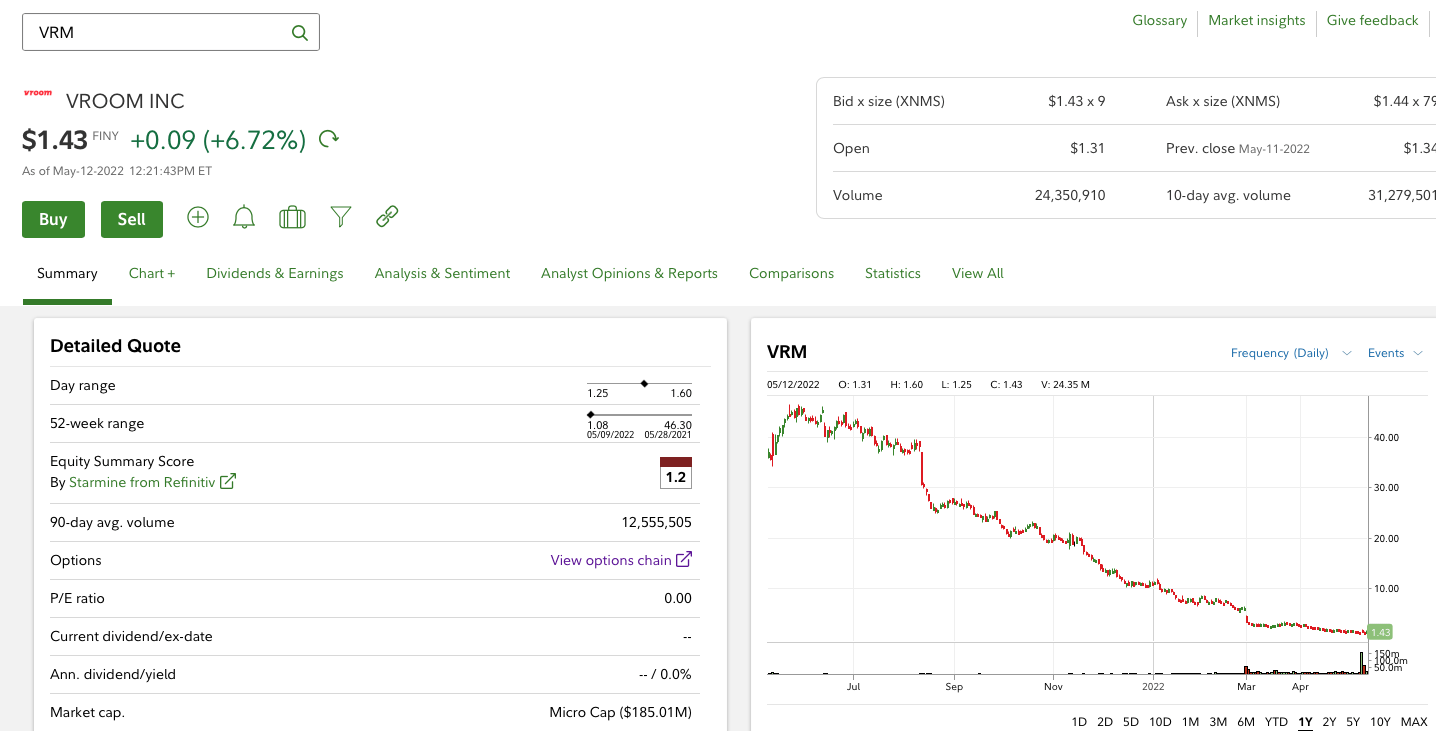Image resolution: width=1436 pixels, height=731 pixels.
Task: Click the symbol search input field
Action: tap(171, 32)
